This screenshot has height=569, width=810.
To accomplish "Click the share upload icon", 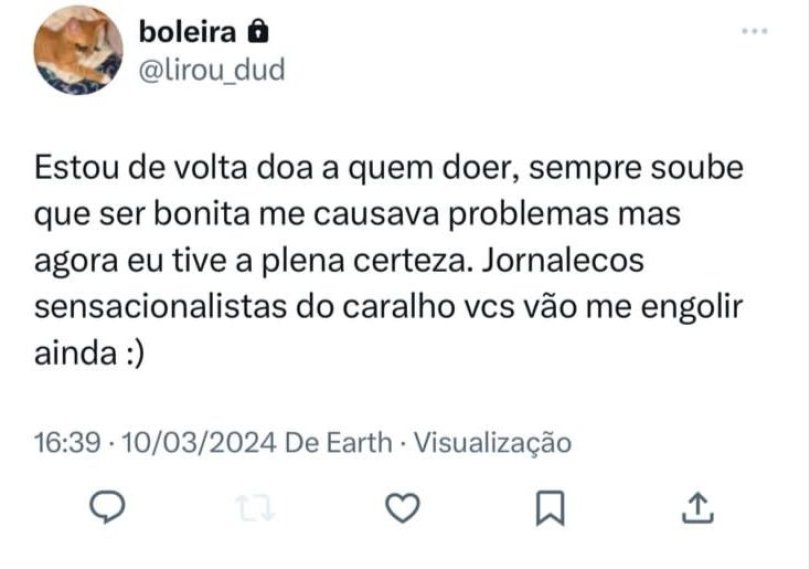I will [x=696, y=508].
